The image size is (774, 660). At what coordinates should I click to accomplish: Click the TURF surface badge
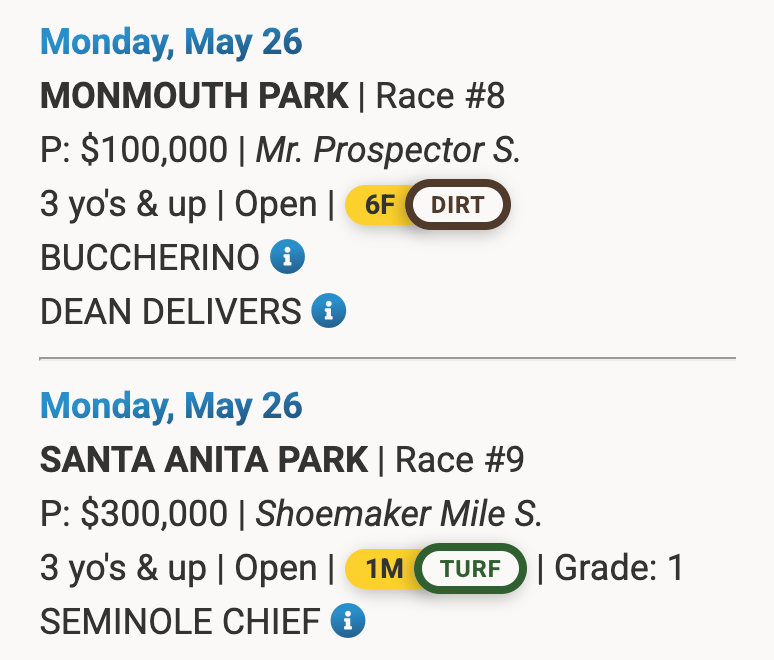pyautogui.click(x=470, y=568)
